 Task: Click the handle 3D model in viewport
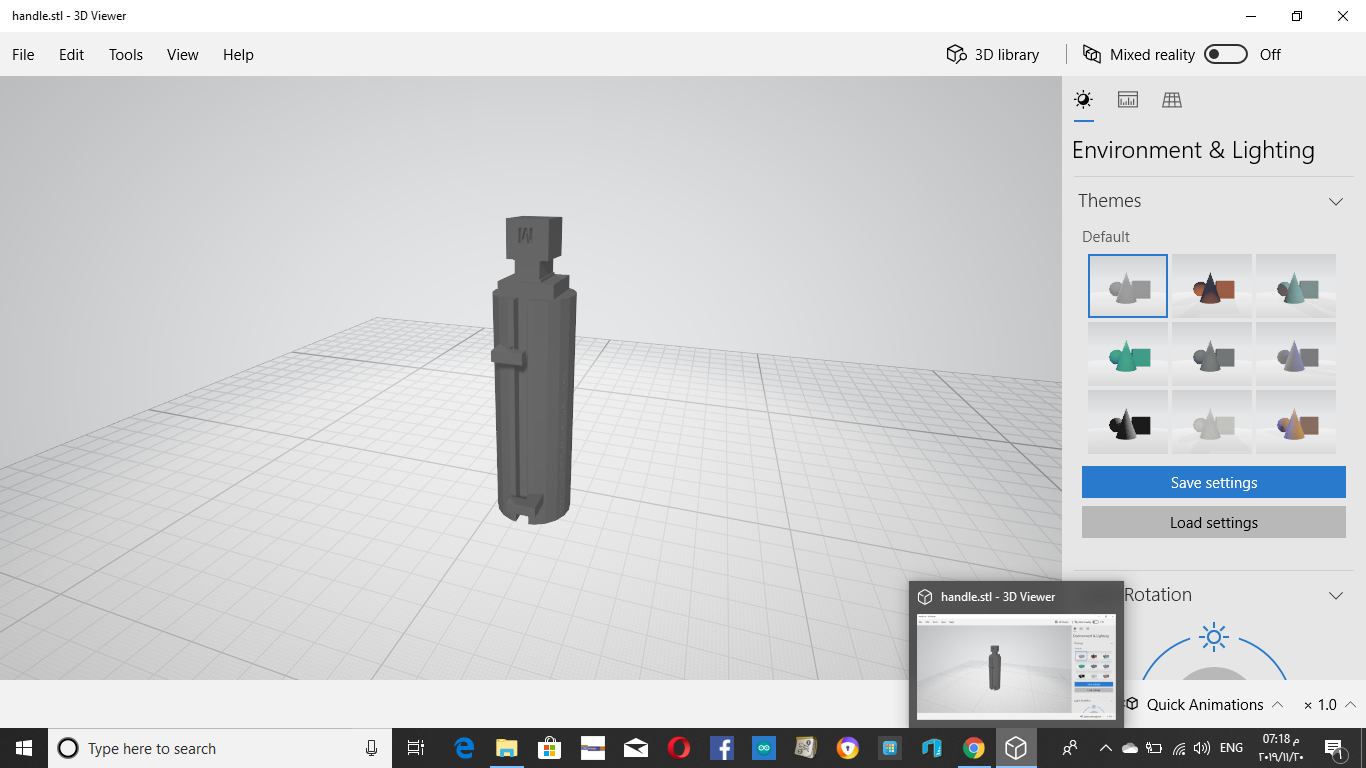click(535, 370)
